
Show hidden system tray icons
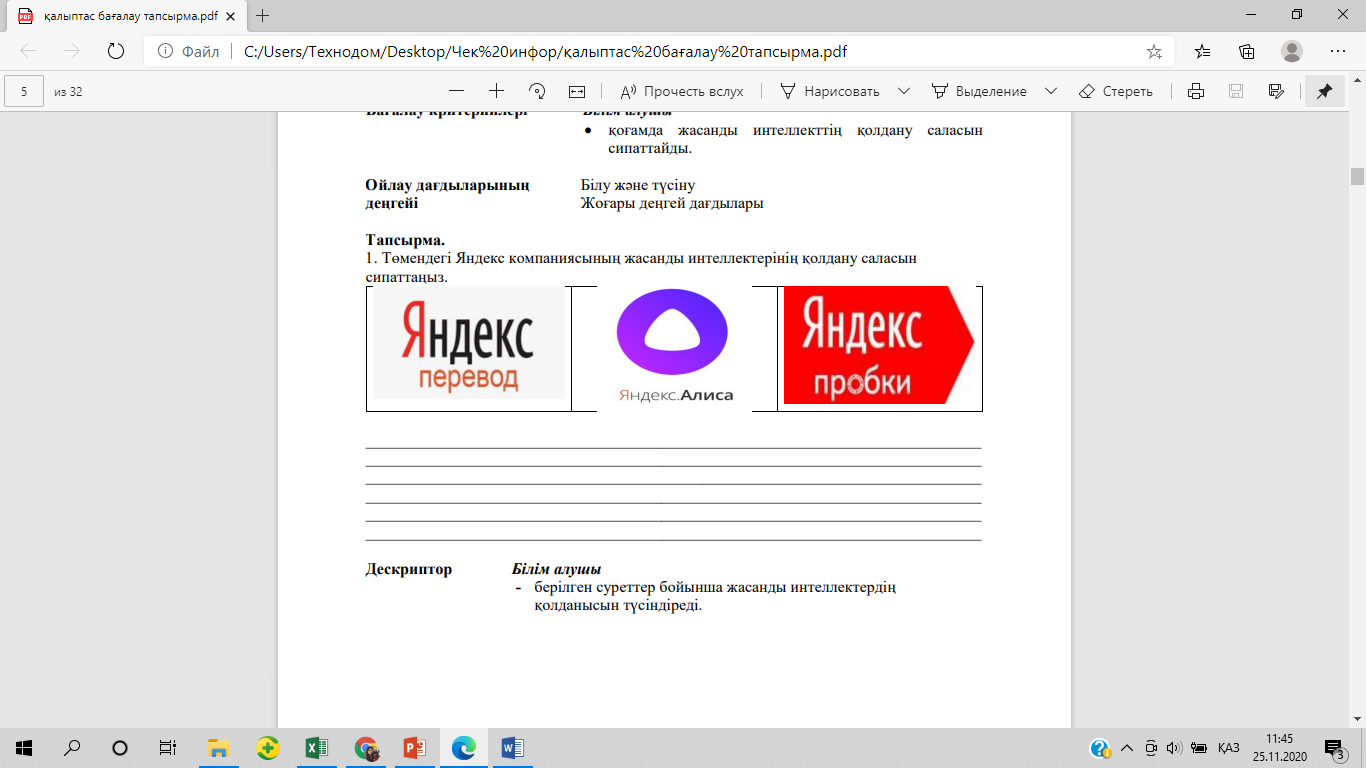tap(1127, 748)
